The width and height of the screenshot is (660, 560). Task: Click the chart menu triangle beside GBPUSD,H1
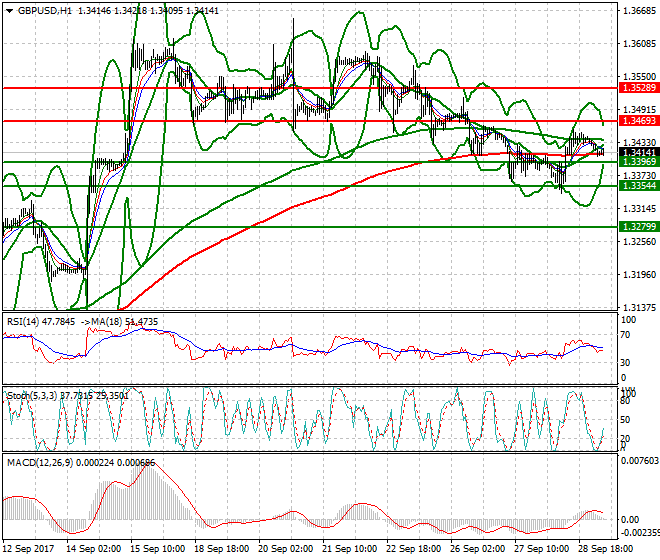pos(9,11)
